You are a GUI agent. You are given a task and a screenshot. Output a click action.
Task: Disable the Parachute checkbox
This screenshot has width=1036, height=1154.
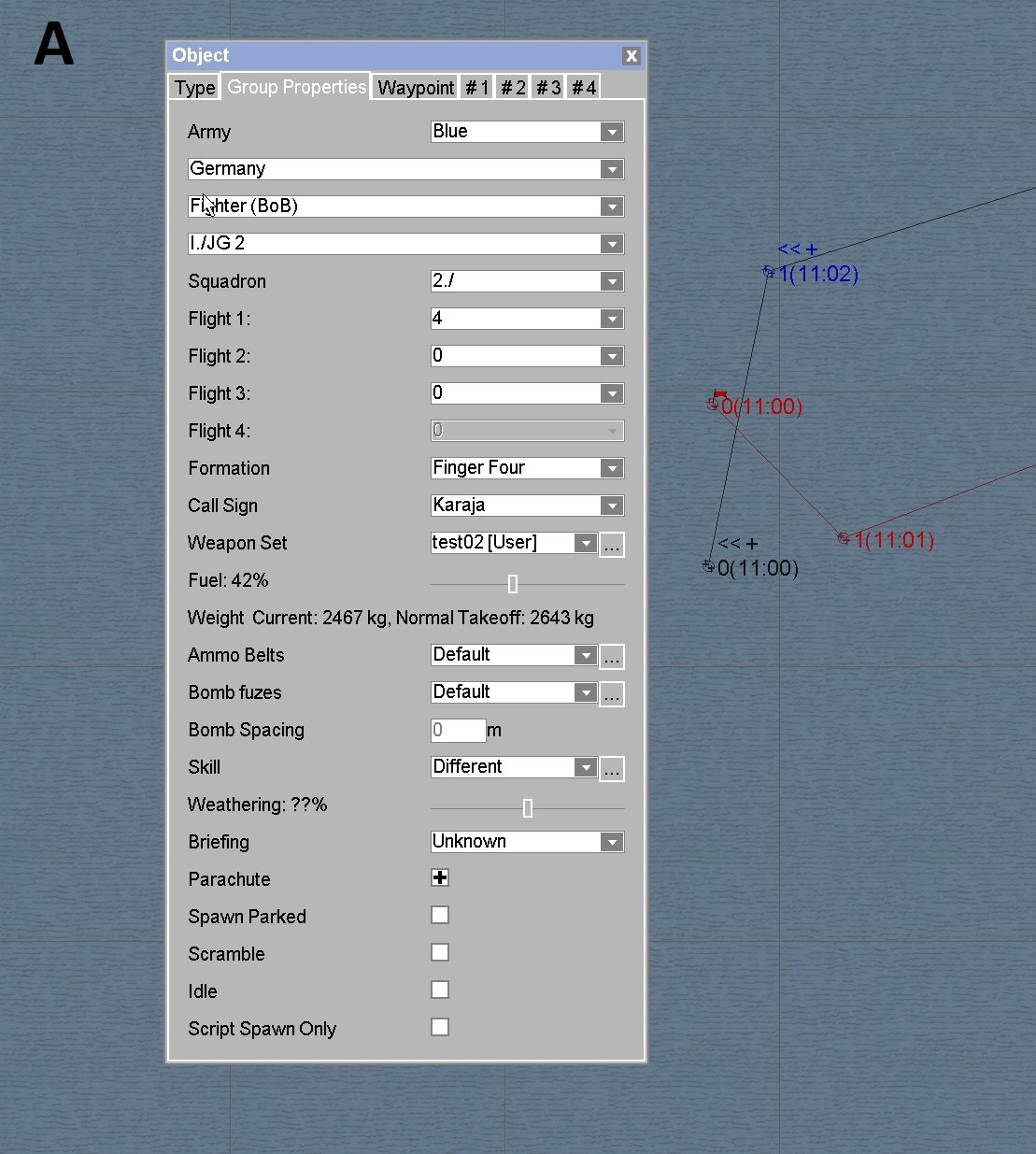point(440,877)
